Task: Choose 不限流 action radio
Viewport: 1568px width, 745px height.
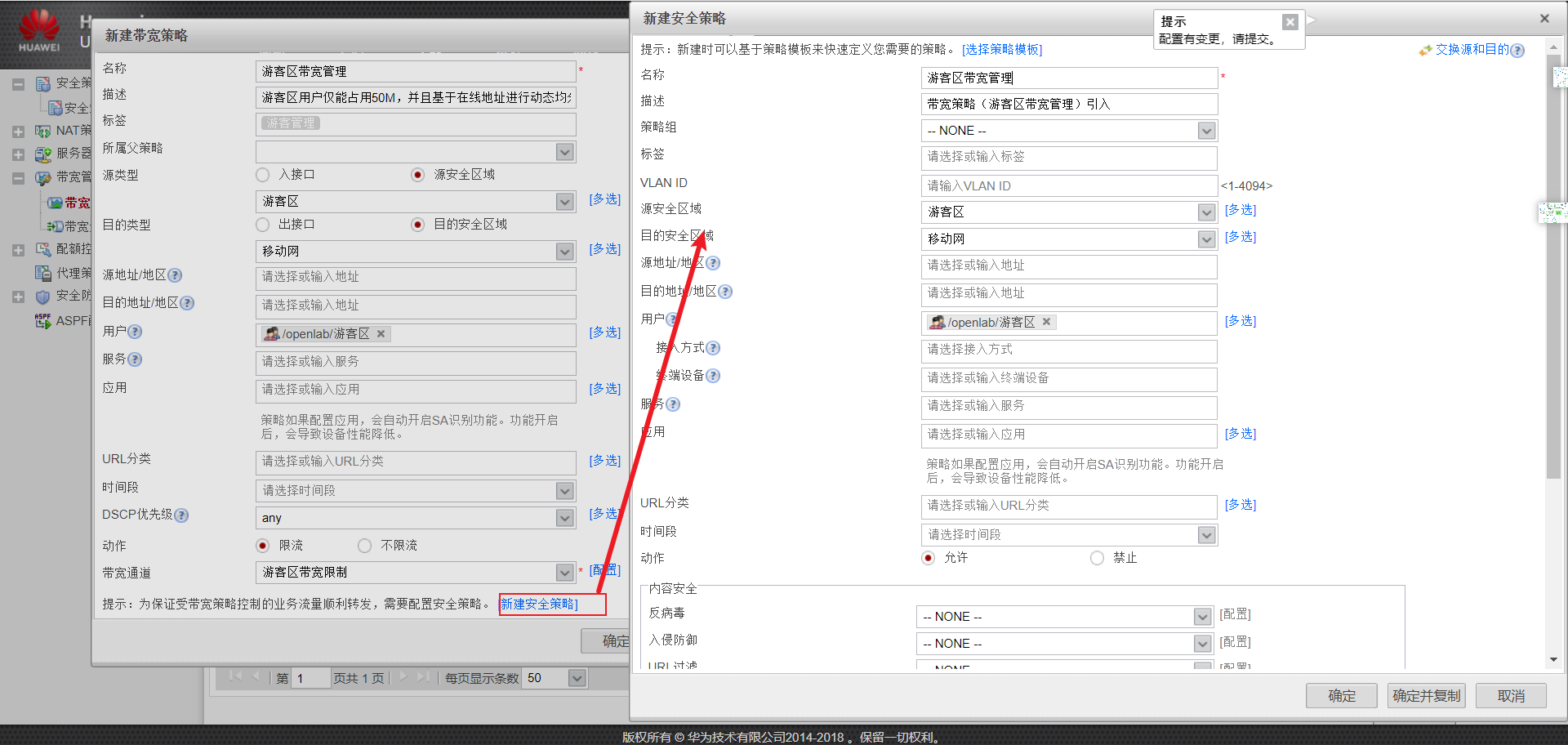Action: point(364,546)
